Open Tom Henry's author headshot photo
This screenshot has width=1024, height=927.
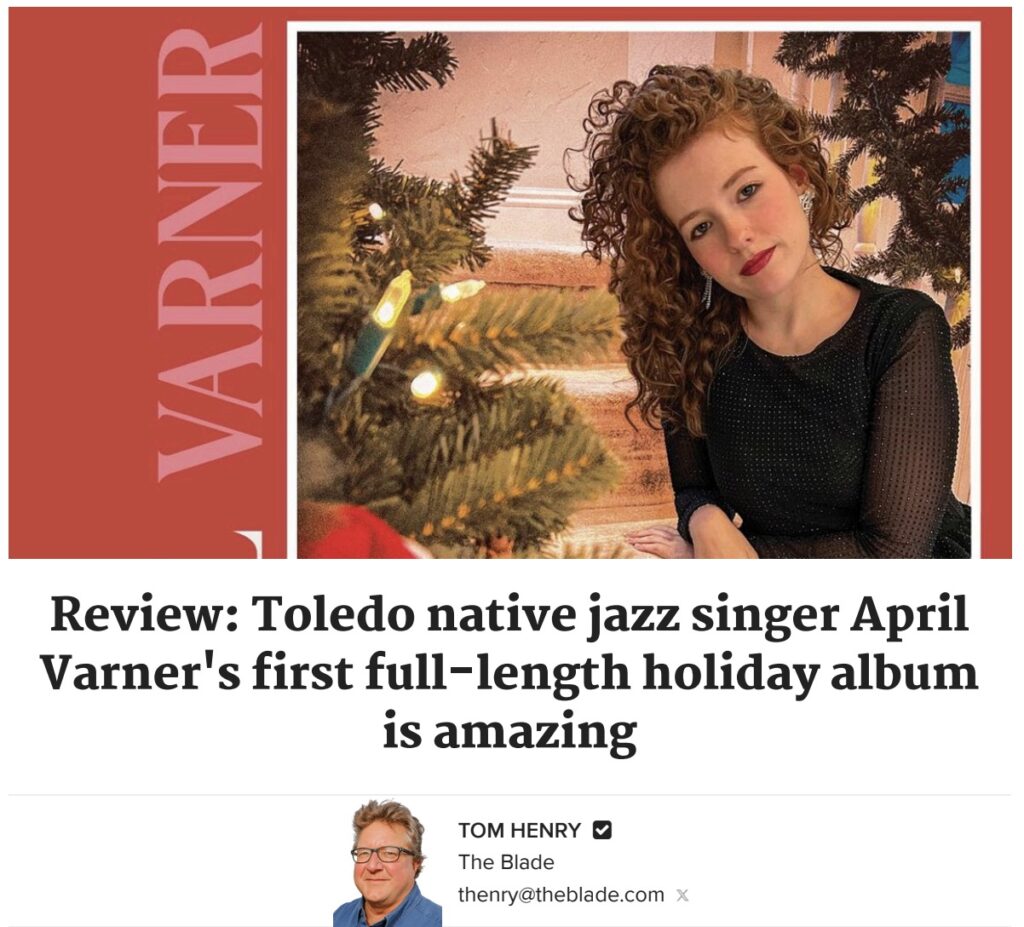coord(387,862)
